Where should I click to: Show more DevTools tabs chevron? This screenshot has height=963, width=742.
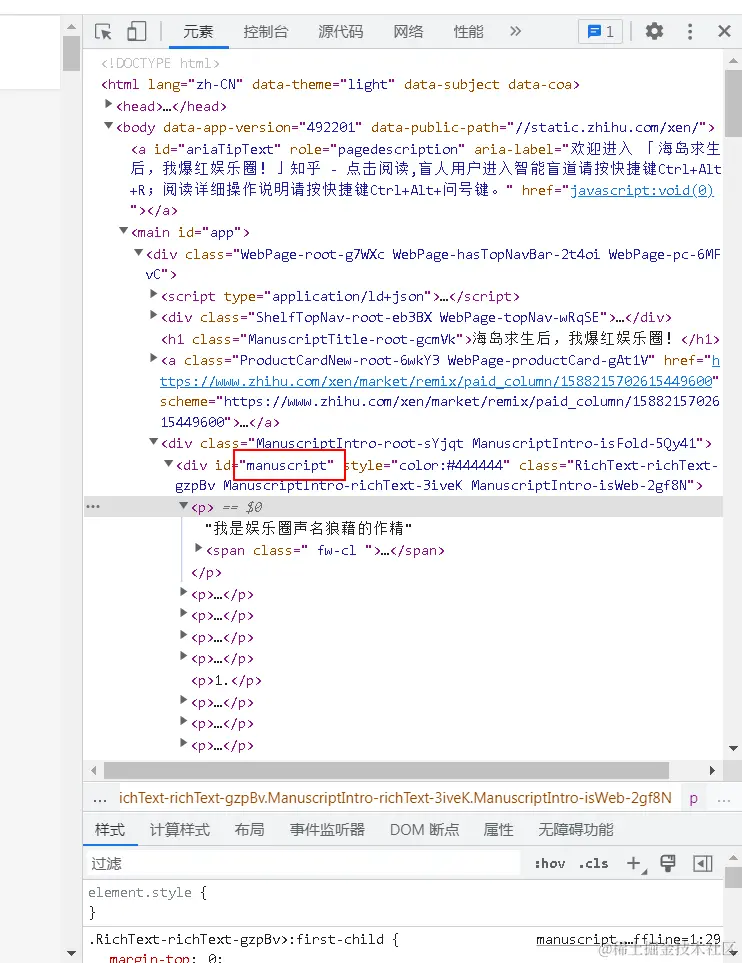point(515,31)
